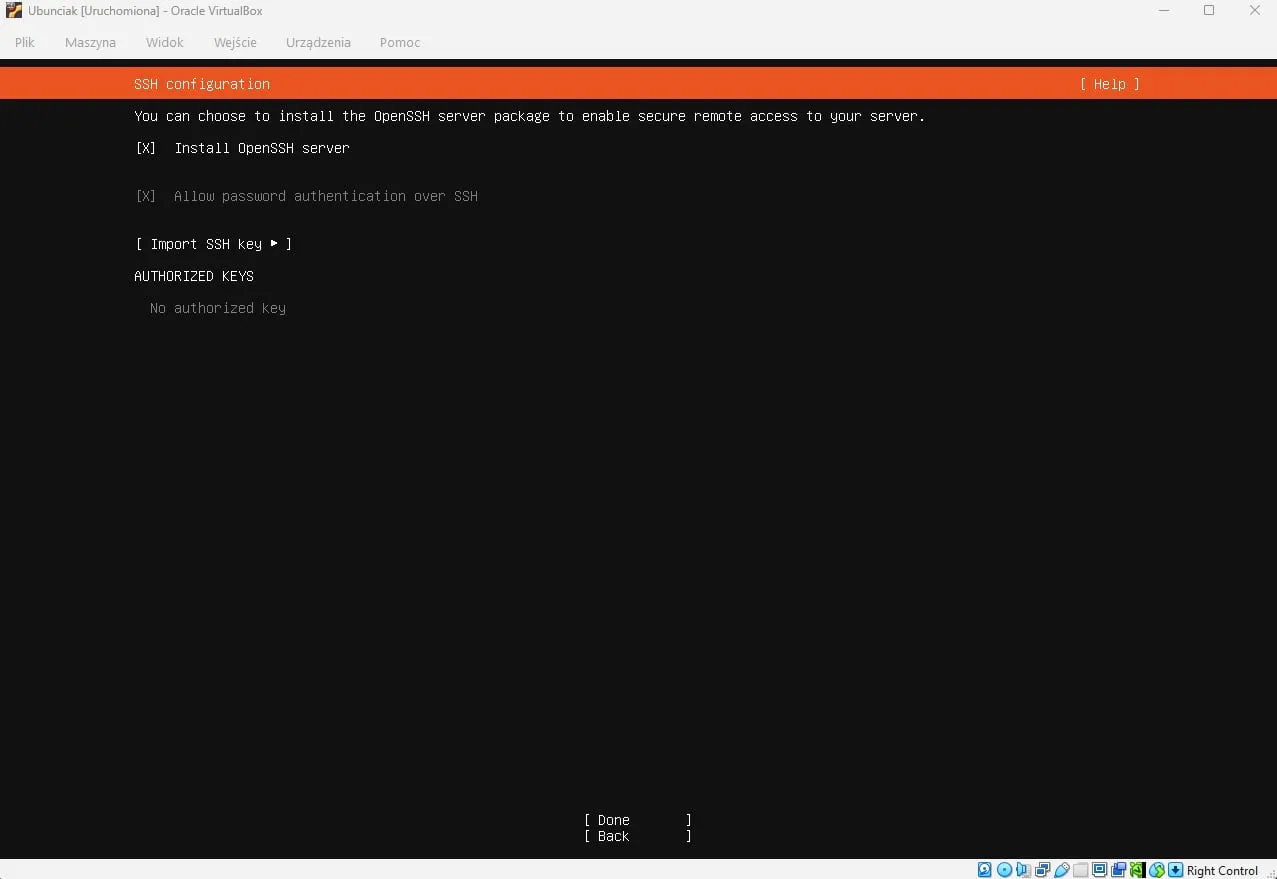Open the Import SSH key option
The width and height of the screenshot is (1277, 879).
click(x=214, y=244)
